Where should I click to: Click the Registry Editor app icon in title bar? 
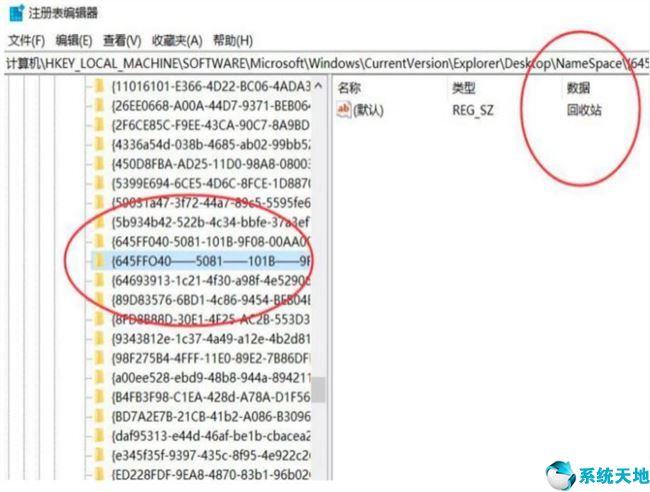pos(17,13)
